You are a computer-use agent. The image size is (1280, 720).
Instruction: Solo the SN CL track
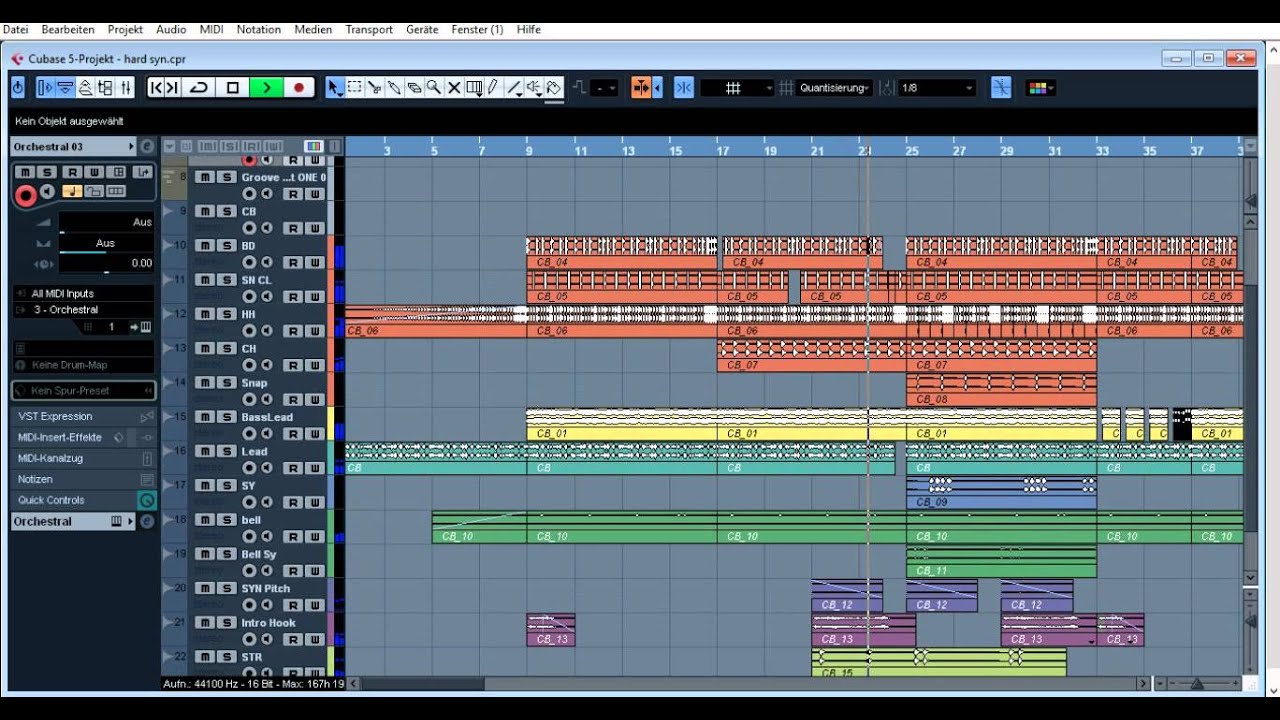(227, 280)
